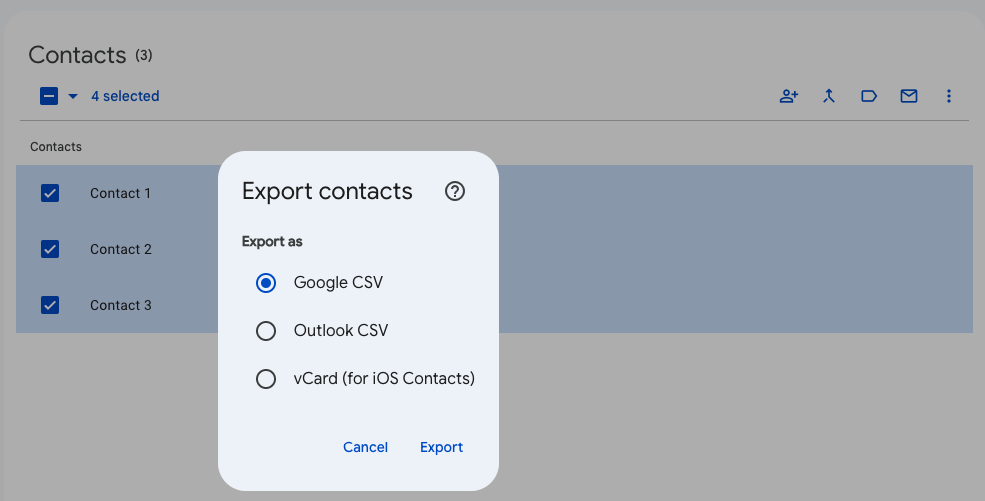Click the Contact 1 row name
The image size is (985, 501).
(120, 193)
